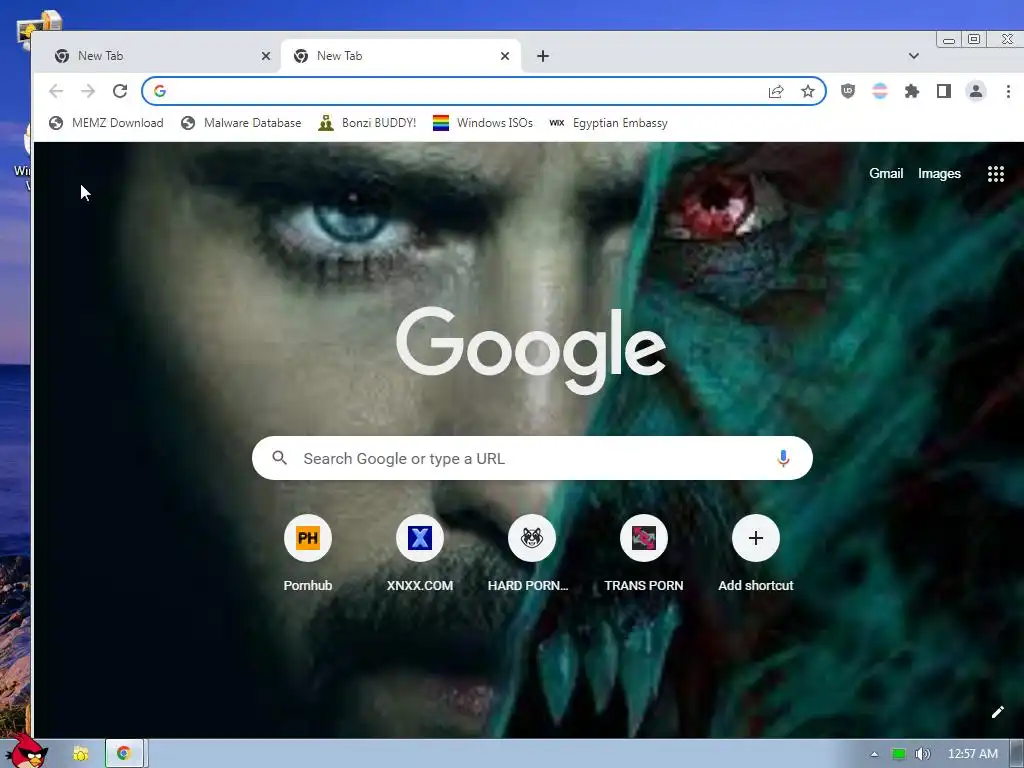Open Malware Database bookmark
The height and width of the screenshot is (768, 1024).
[x=241, y=123]
